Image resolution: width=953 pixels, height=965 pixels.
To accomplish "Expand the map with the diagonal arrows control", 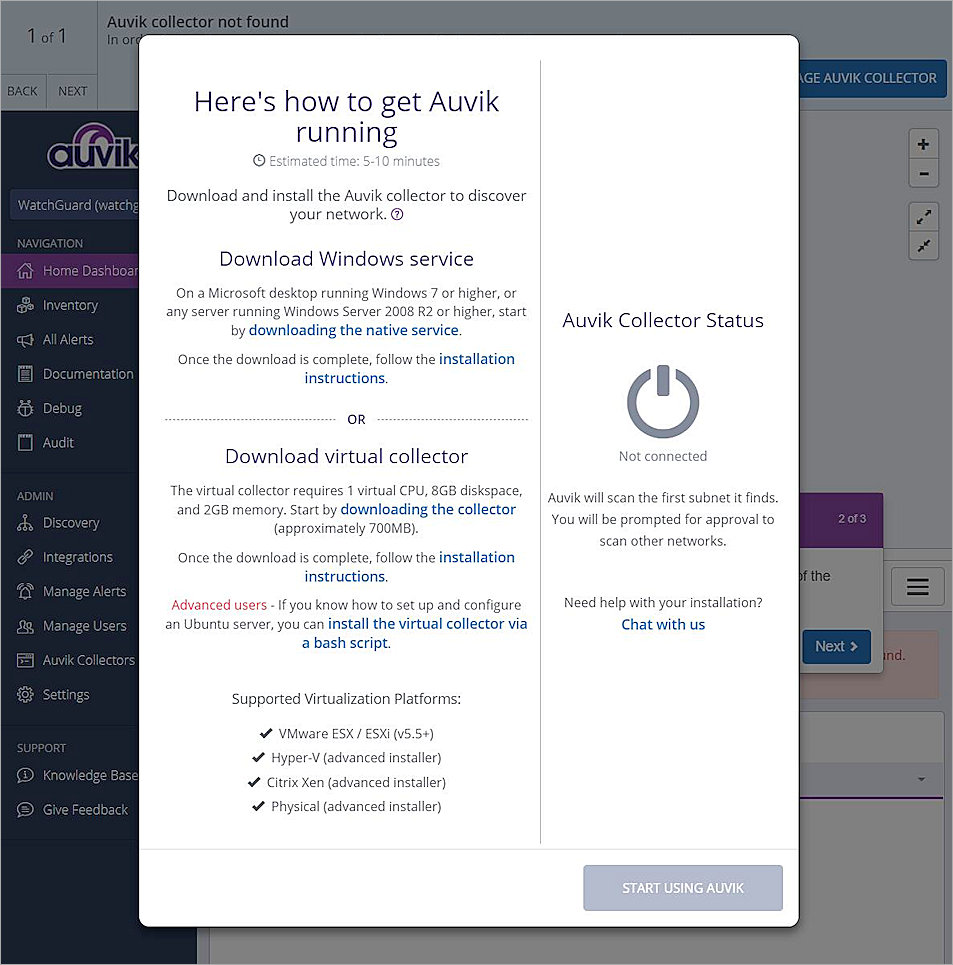I will click(x=922, y=215).
